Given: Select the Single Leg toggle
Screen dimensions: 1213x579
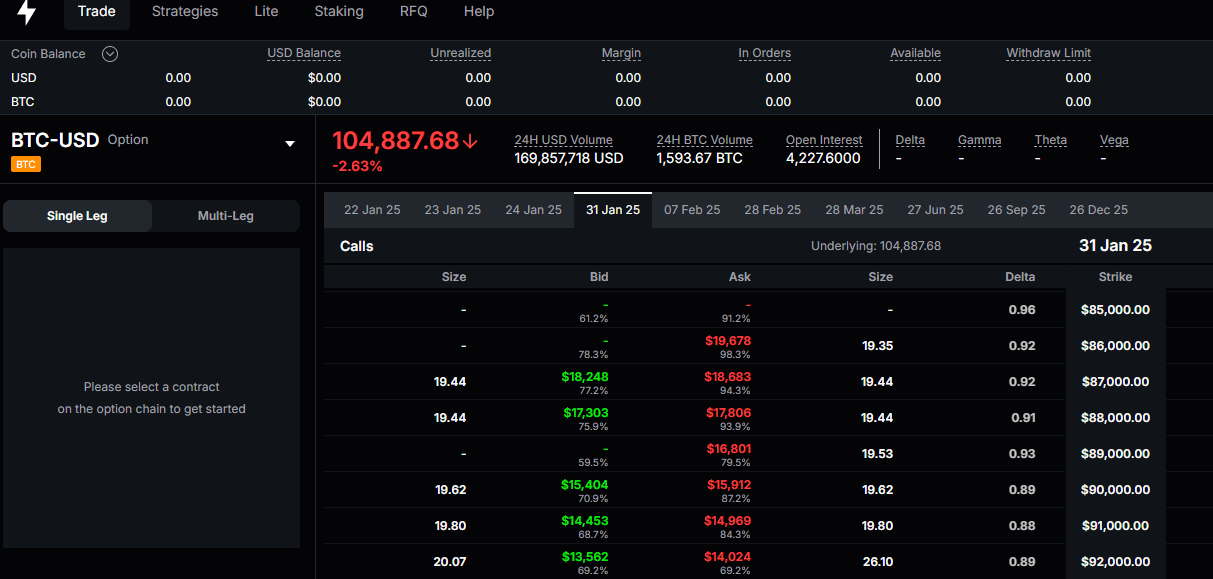Looking at the screenshot, I should (77, 216).
